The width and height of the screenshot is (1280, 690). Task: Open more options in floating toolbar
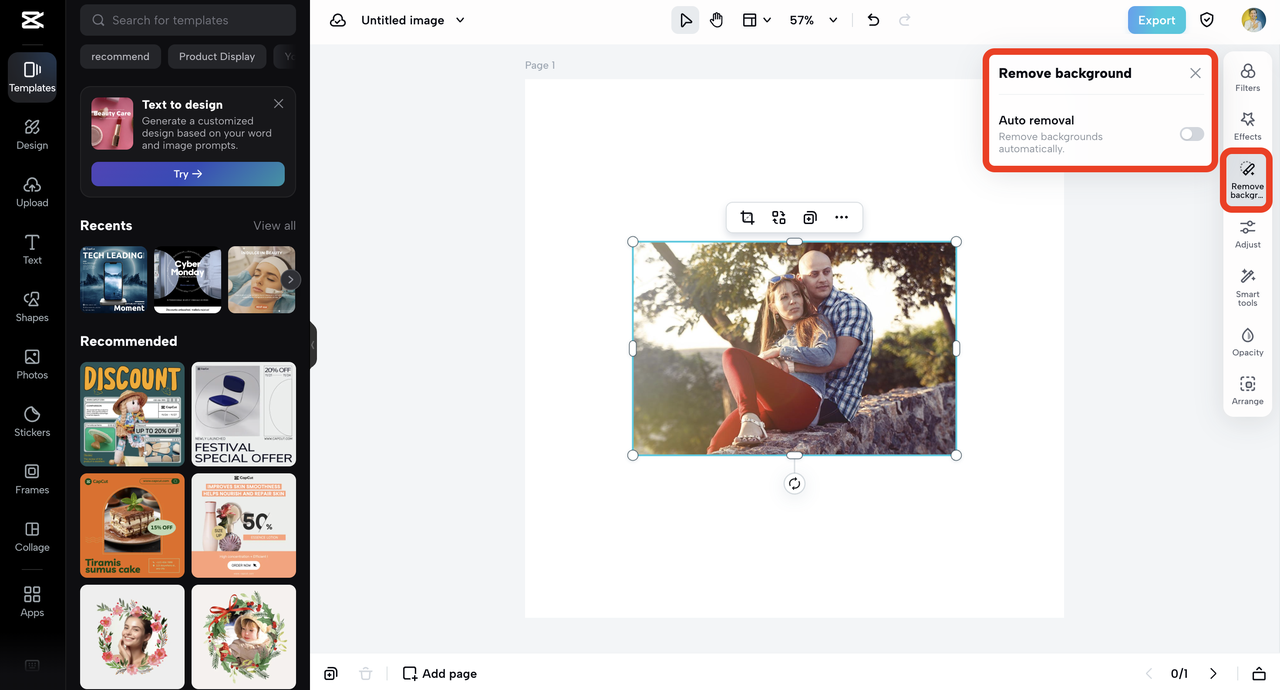842,217
